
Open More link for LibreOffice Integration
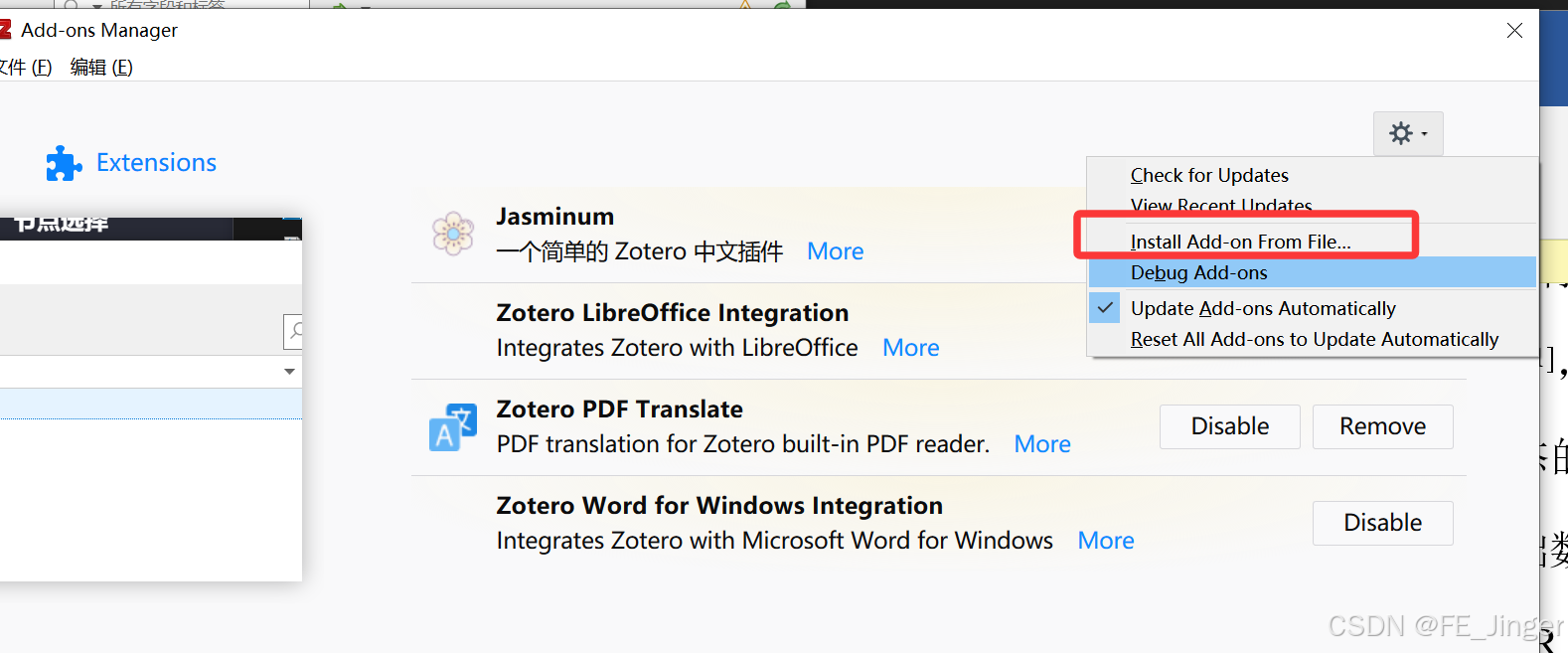coord(911,348)
